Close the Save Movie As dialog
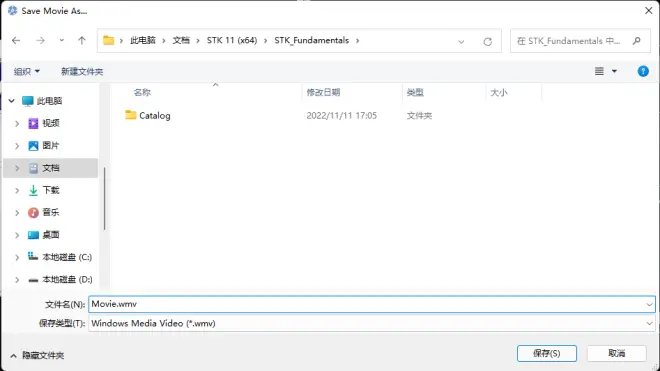 point(649,11)
